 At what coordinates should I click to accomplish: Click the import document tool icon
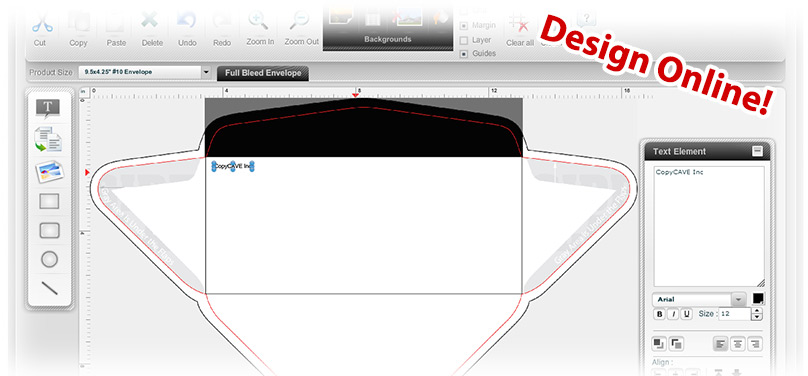48,140
